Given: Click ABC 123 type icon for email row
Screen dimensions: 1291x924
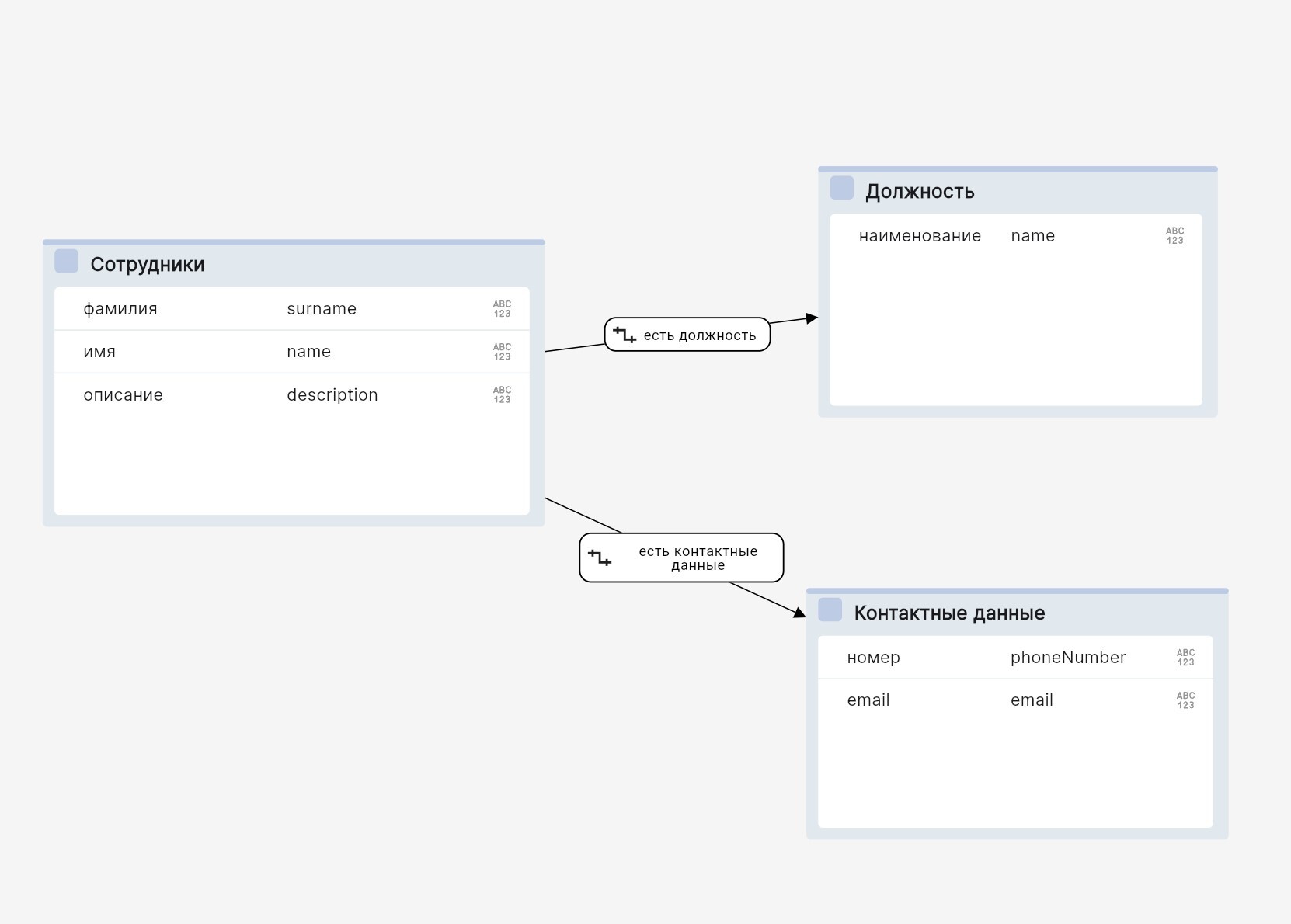Looking at the screenshot, I should pos(1185,700).
